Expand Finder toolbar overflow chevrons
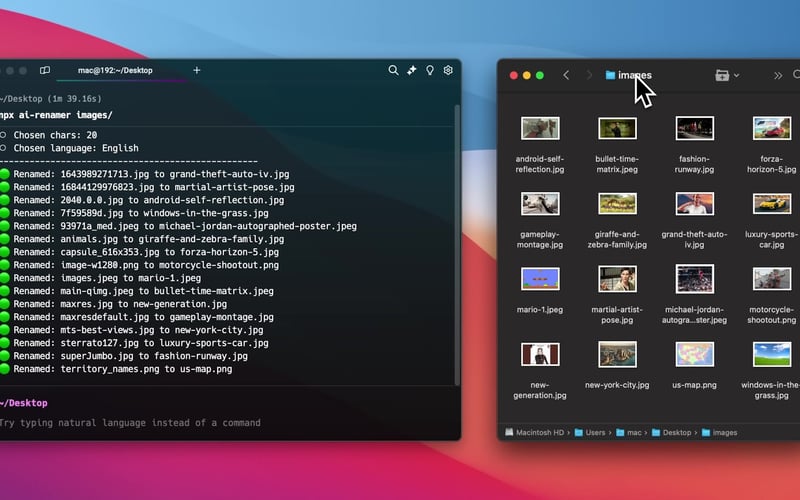The image size is (800, 500). point(778,76)
